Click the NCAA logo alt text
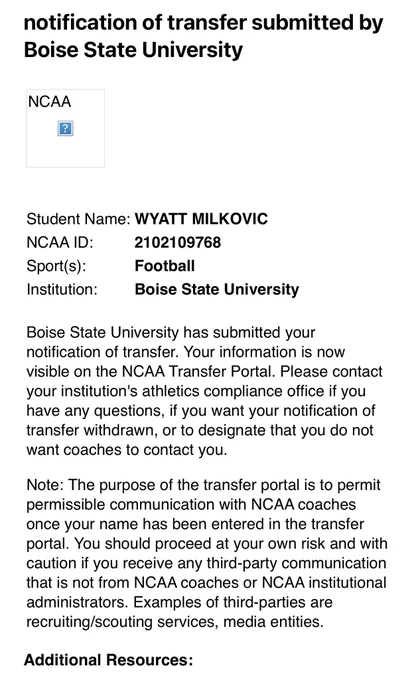 pos(49,101)
